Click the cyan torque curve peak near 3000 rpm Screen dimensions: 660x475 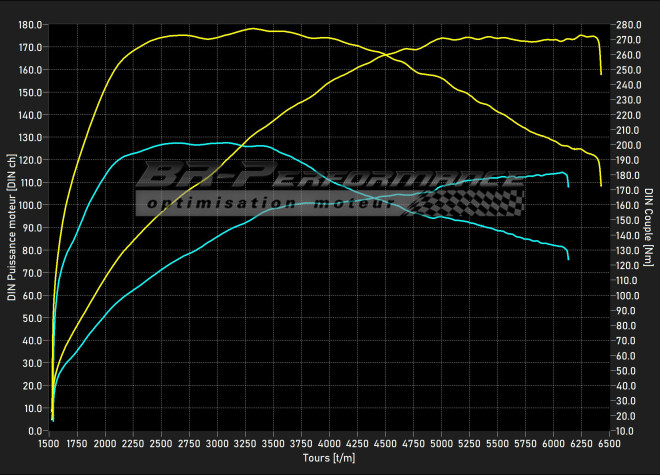[x=218, y=143]
